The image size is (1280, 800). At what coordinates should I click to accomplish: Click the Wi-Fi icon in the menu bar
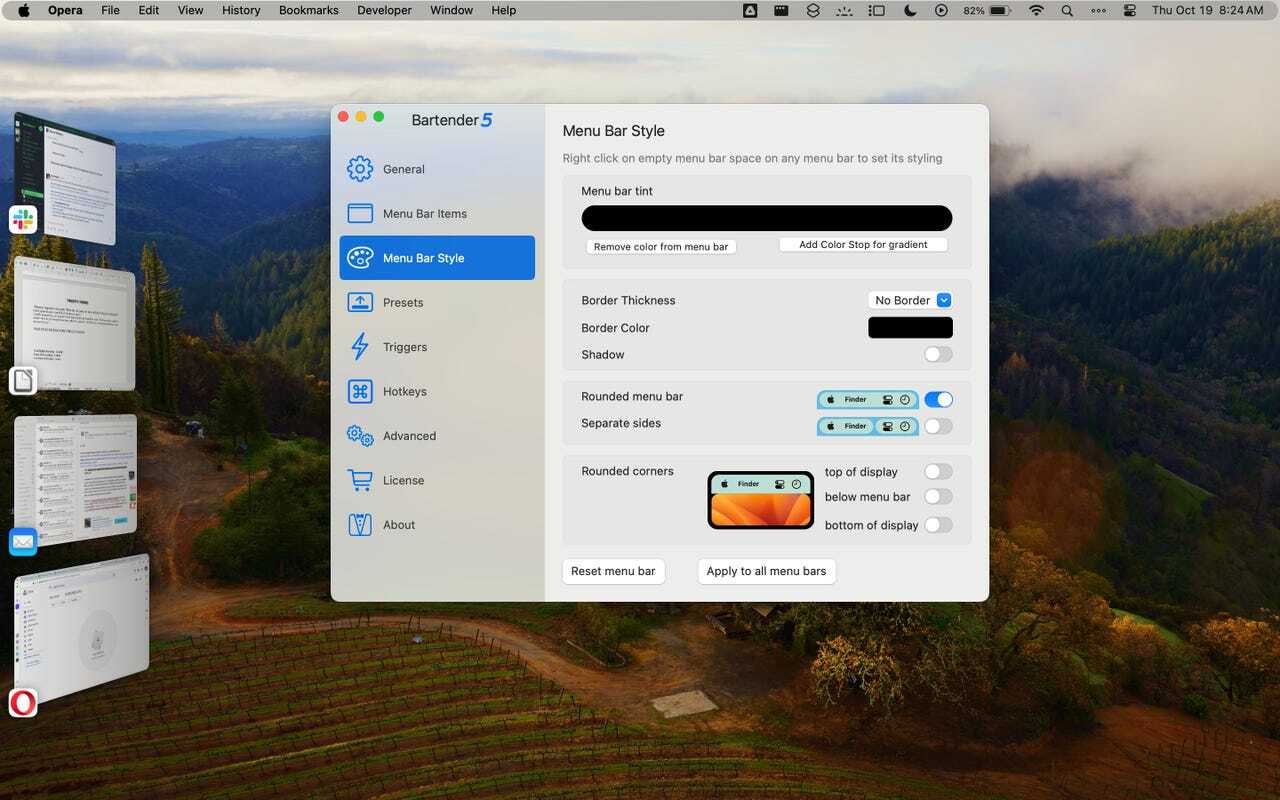point(1036,10)
